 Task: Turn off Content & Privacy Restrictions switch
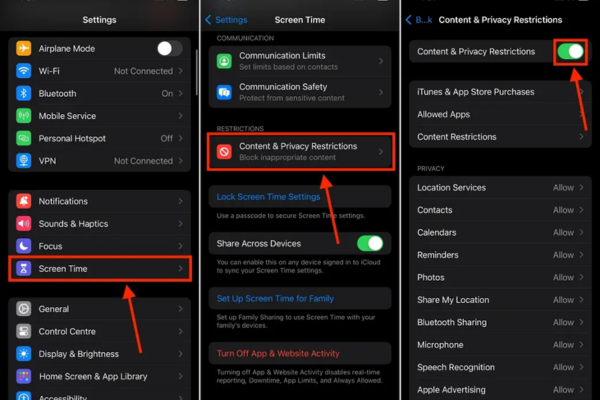(570, 51)
